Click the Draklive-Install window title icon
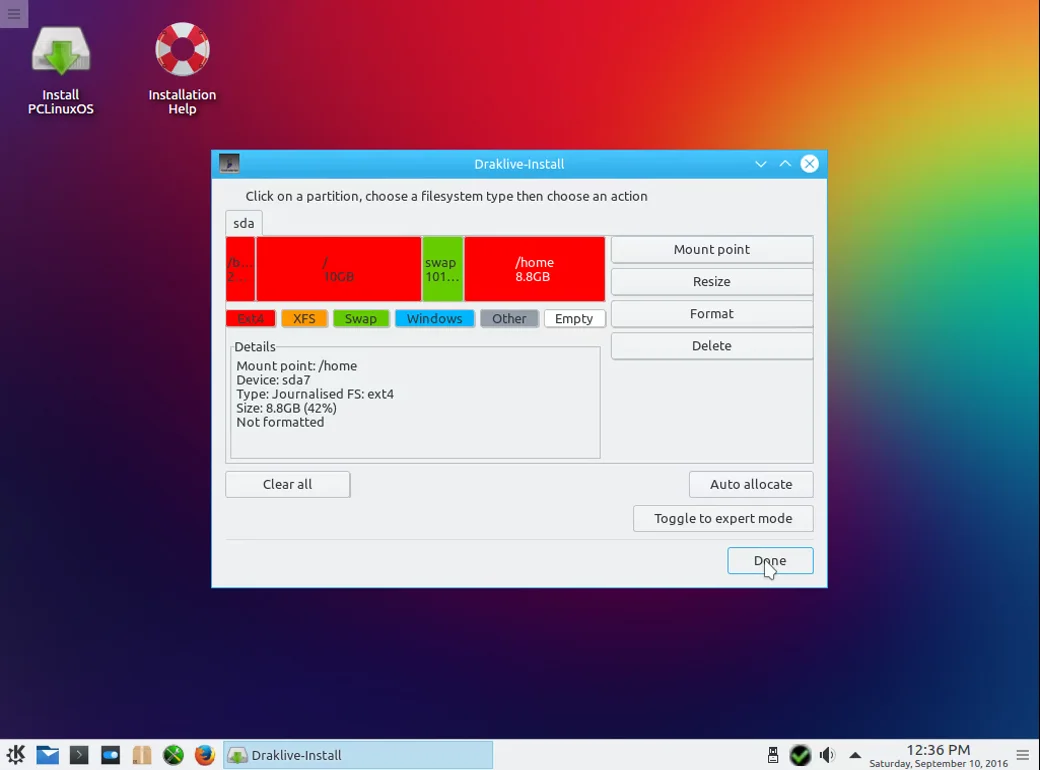This screenshot has width=1040, height=770. pos(229,163)
